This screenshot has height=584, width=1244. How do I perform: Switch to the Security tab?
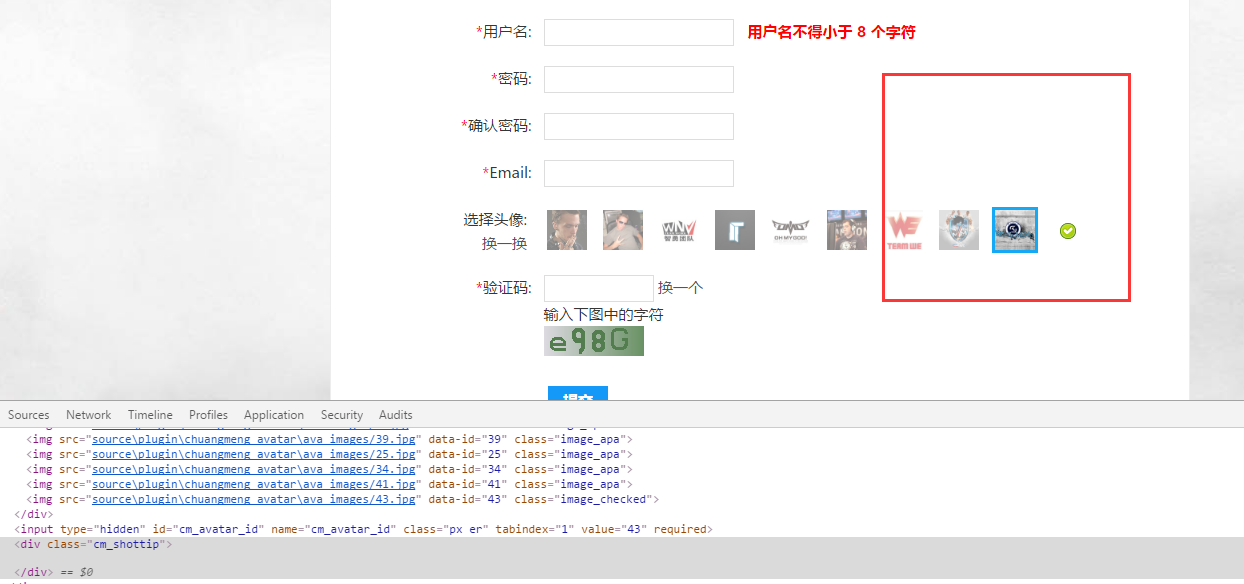click(342, 415)
